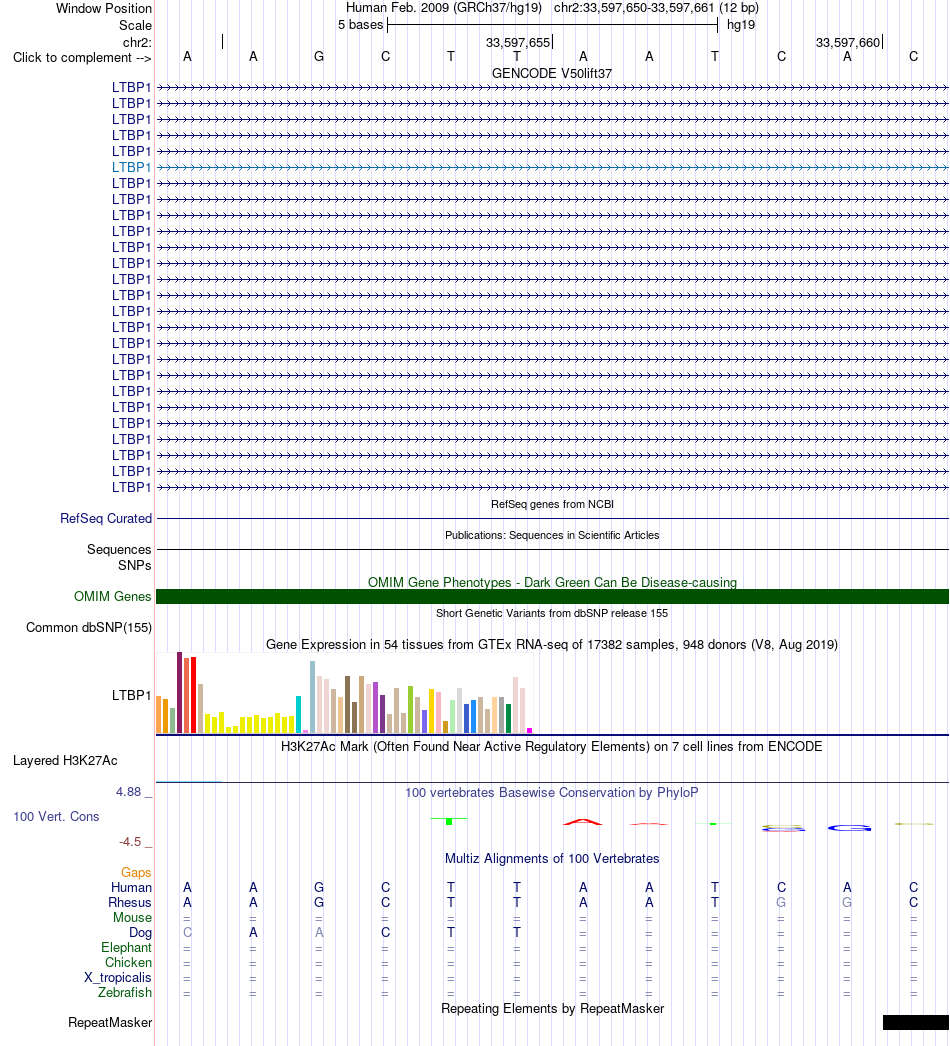Click the Rhesus species label
The width and height of the screenshot is (950, 1046).
[x=130, y=903]
